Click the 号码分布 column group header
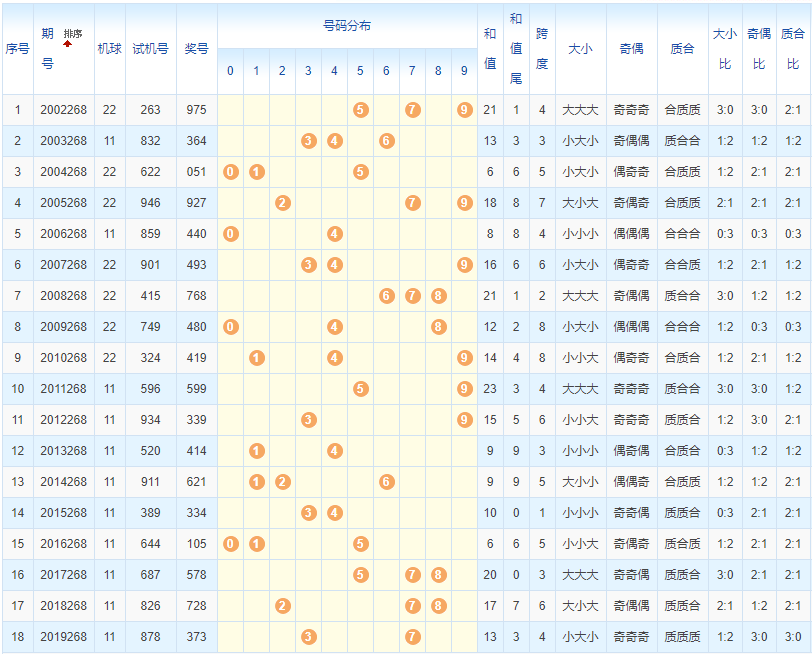Image resolution: width=812 pixels, height=654 pixels. point(347,26)
